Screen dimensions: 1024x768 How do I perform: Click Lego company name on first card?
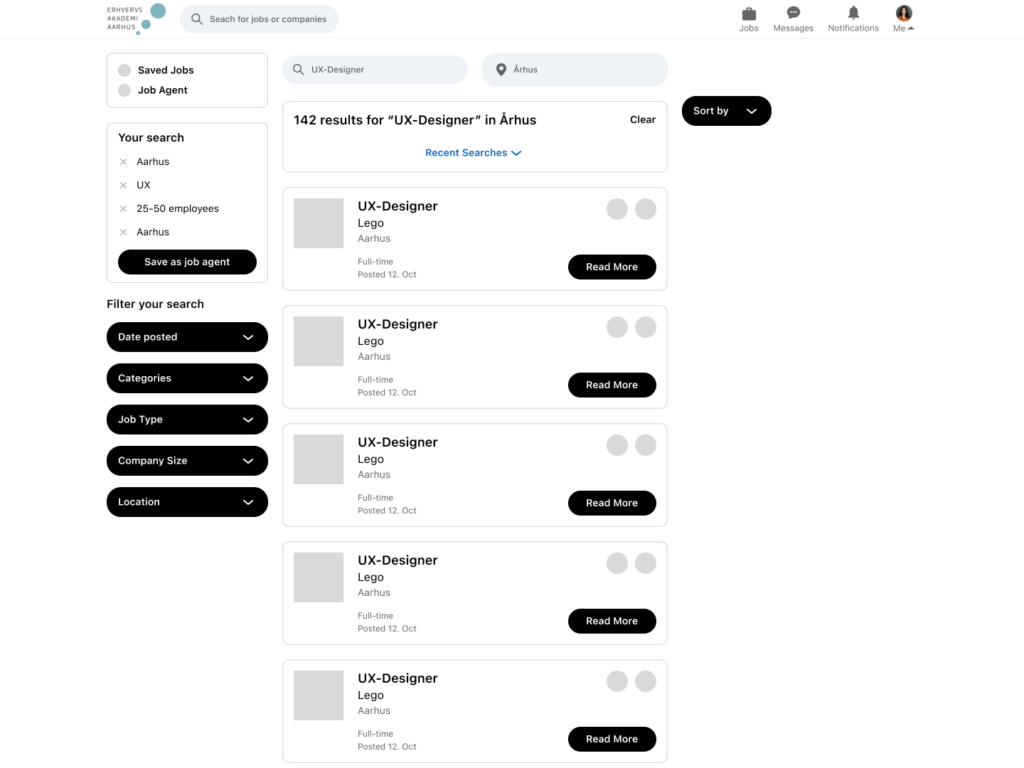(370, 223)
